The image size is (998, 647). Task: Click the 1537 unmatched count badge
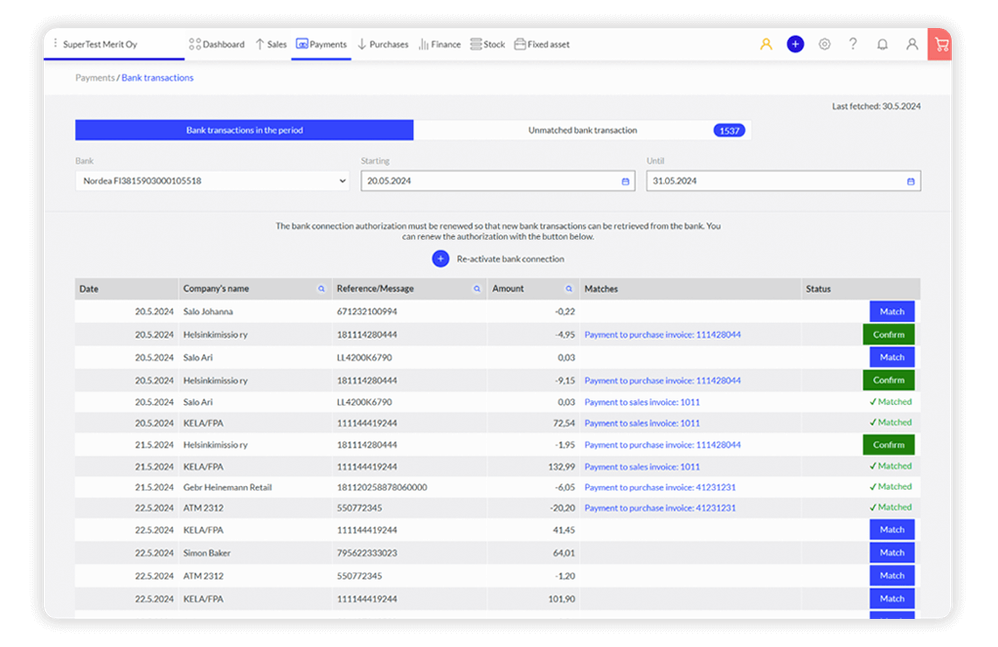point(729,130)
